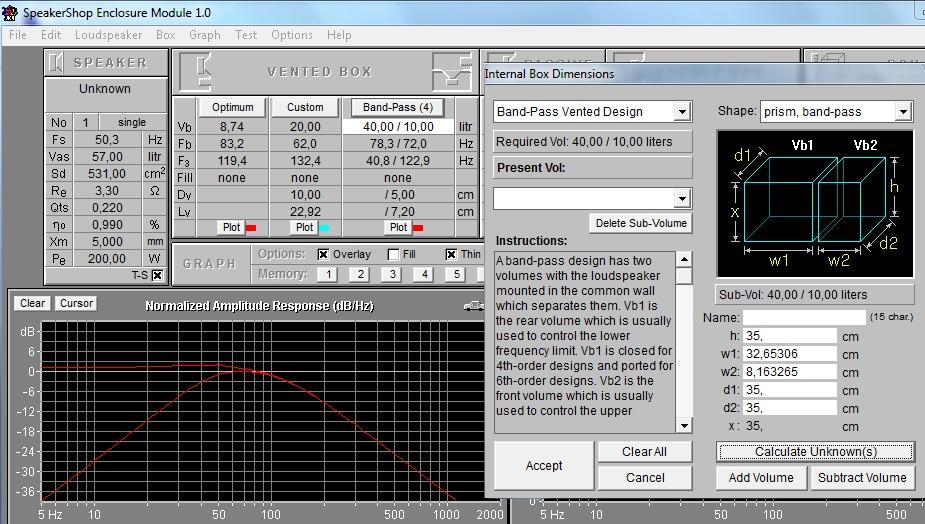Open the Present Vol dropdown list

tap(682, 199)
